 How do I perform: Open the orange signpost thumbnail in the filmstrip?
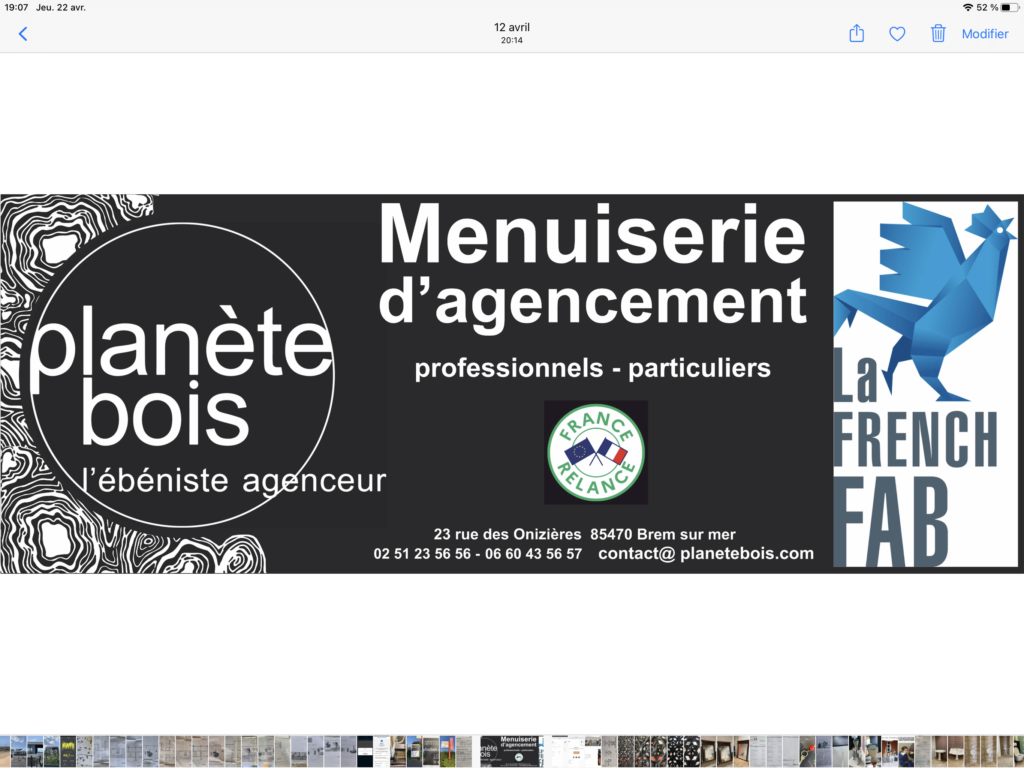[x=447, y=751]
